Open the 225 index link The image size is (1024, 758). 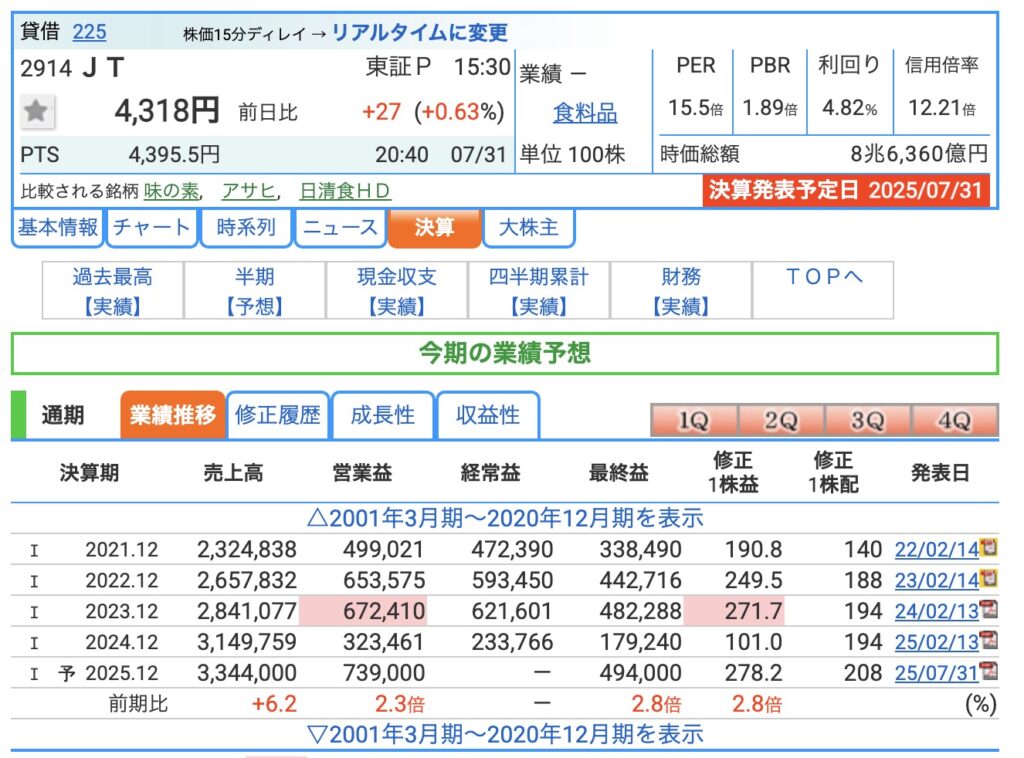pyautogui.click(x=89, y=32)
